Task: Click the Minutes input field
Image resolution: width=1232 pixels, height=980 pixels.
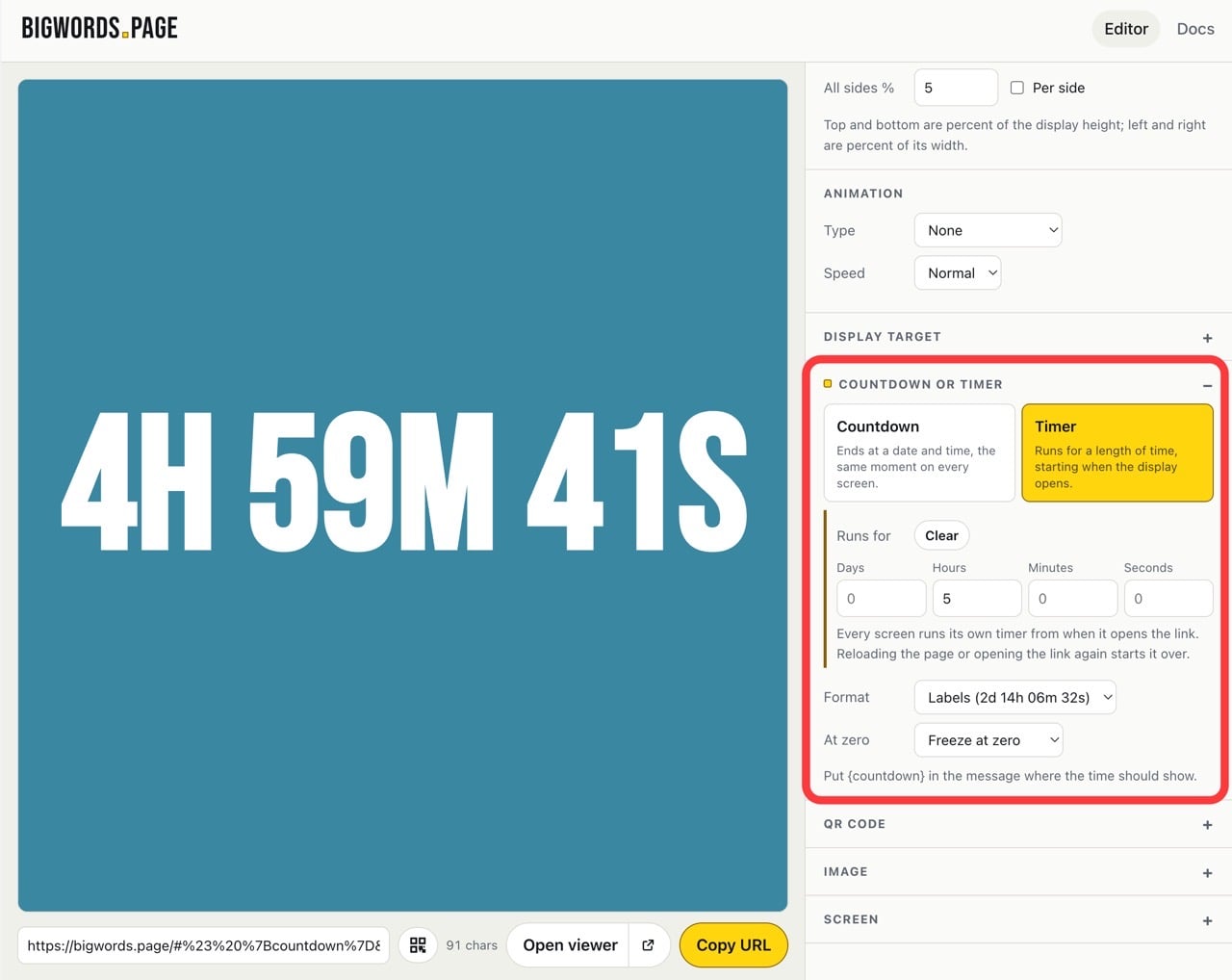Action: click(1072, 599)
